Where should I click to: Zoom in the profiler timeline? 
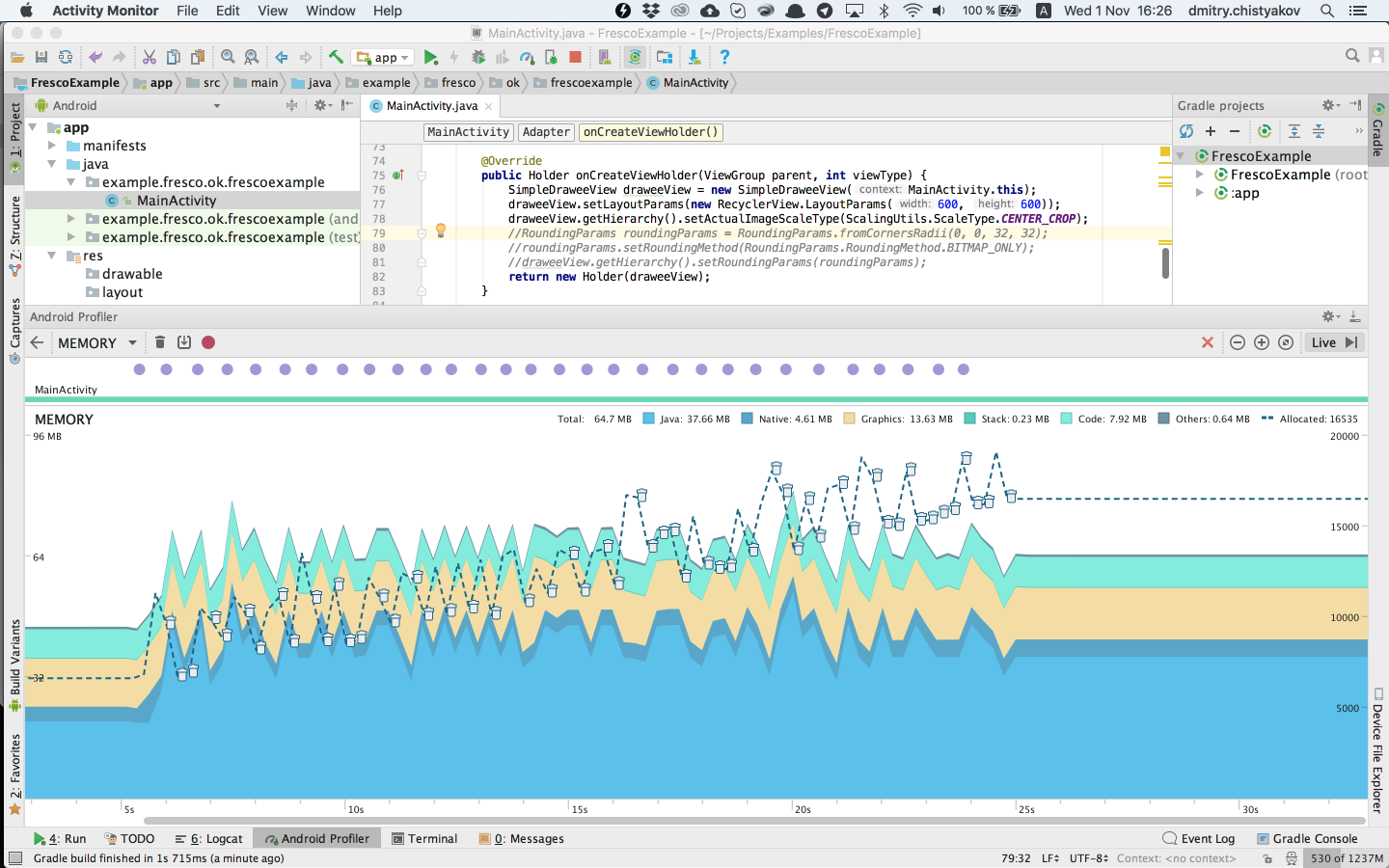(x=1262, y=342)
